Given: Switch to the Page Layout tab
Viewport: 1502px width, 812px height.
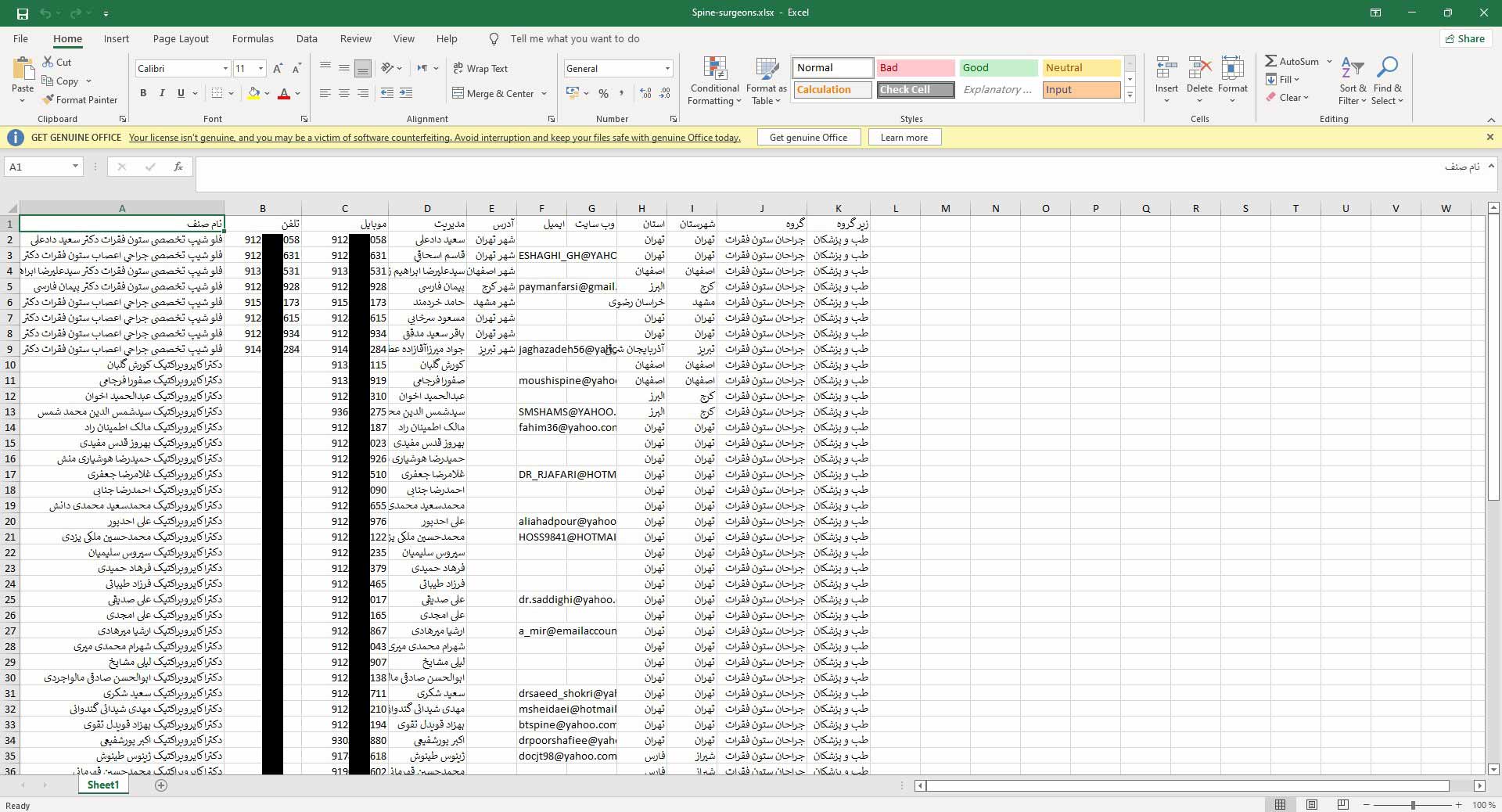Looking at the screenshot, I should pyautogui.click(x=181, y=39).
